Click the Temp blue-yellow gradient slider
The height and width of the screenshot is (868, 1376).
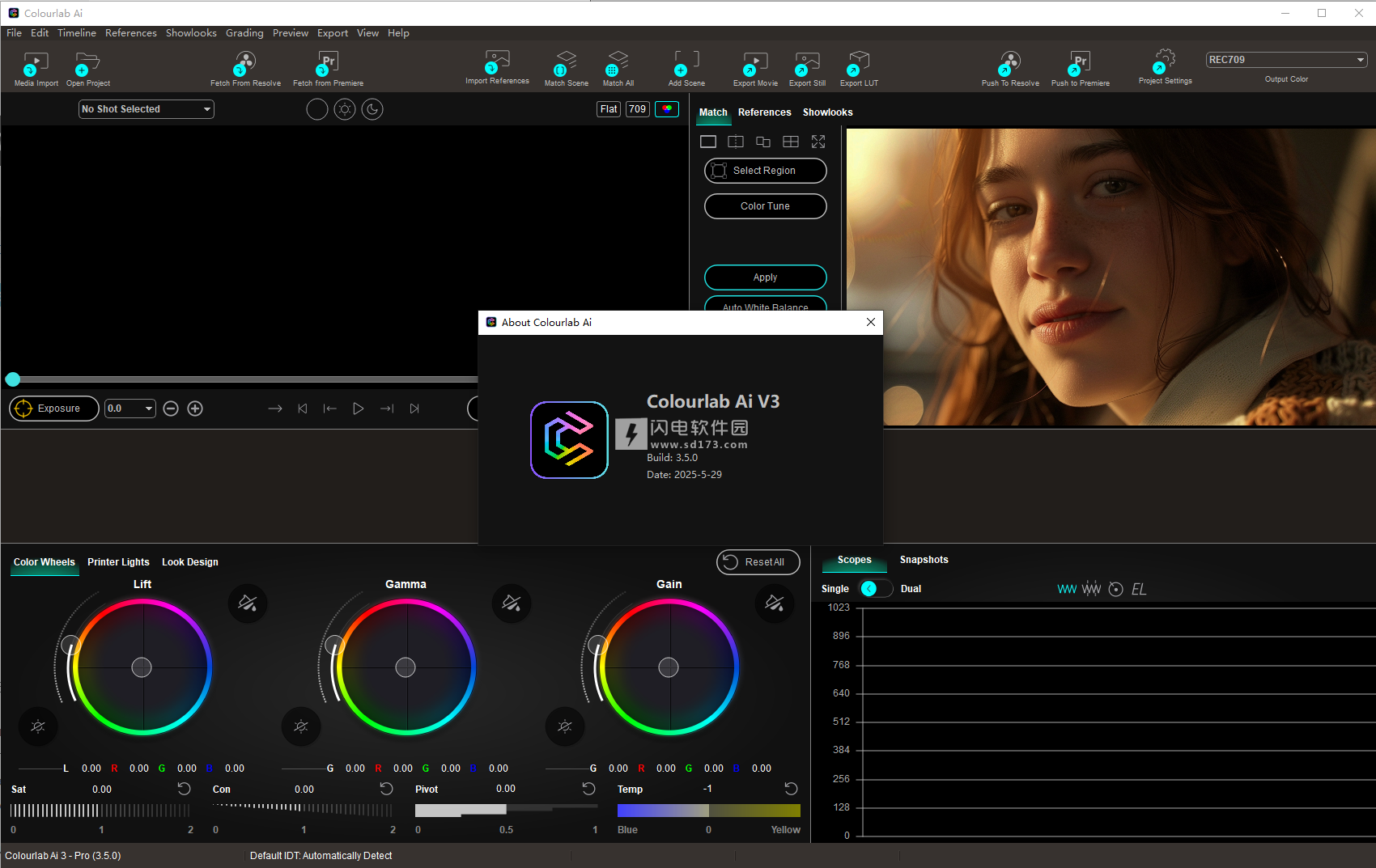pos(709,811)
